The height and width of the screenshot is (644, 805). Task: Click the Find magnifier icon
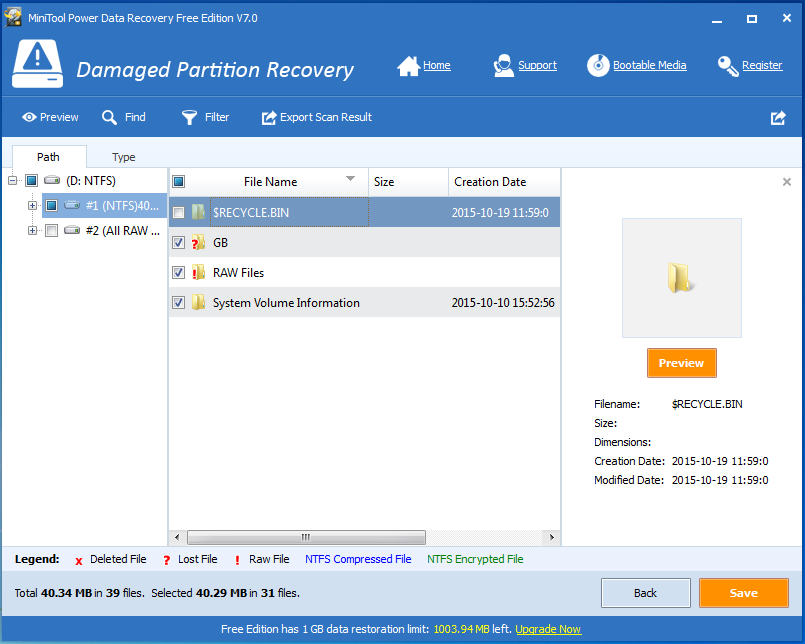[x=109, y=118]
